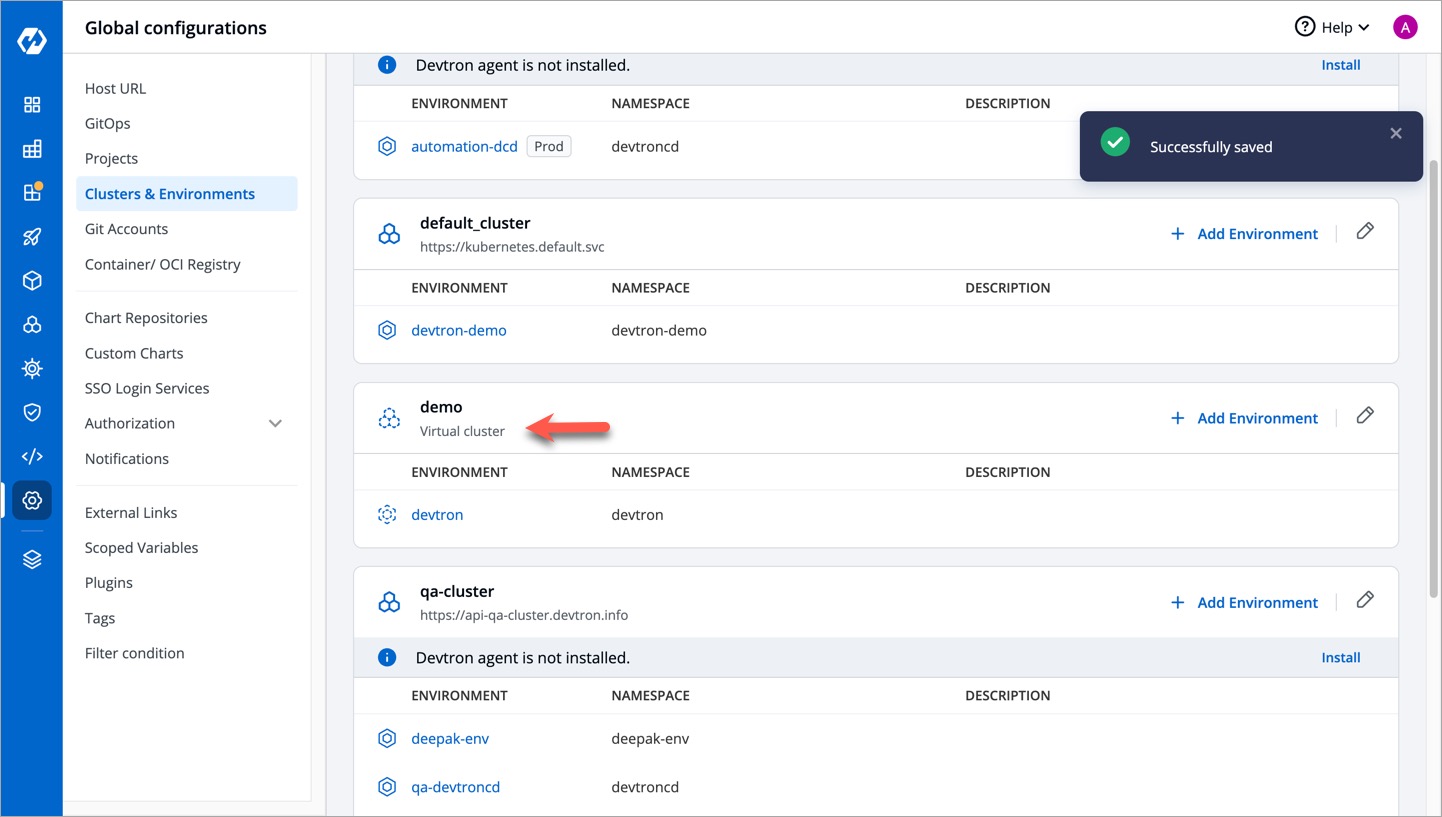Image resolution: width=1442 pixels, height=817 pixels.
Task: Add Environment to default_cluster
Action: click(x=1244, y=234)
